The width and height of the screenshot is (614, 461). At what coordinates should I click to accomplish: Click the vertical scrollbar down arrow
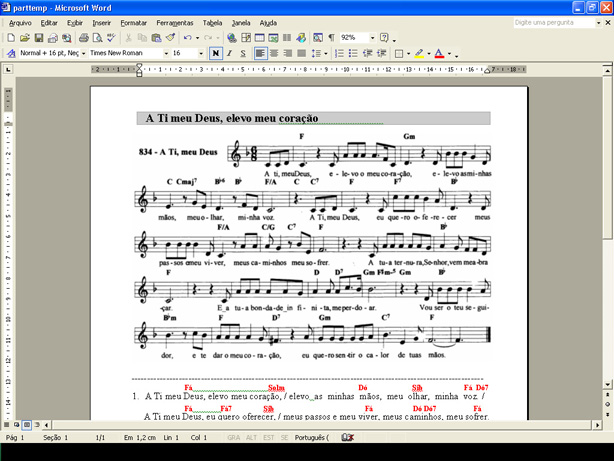(x=607, y=385)
